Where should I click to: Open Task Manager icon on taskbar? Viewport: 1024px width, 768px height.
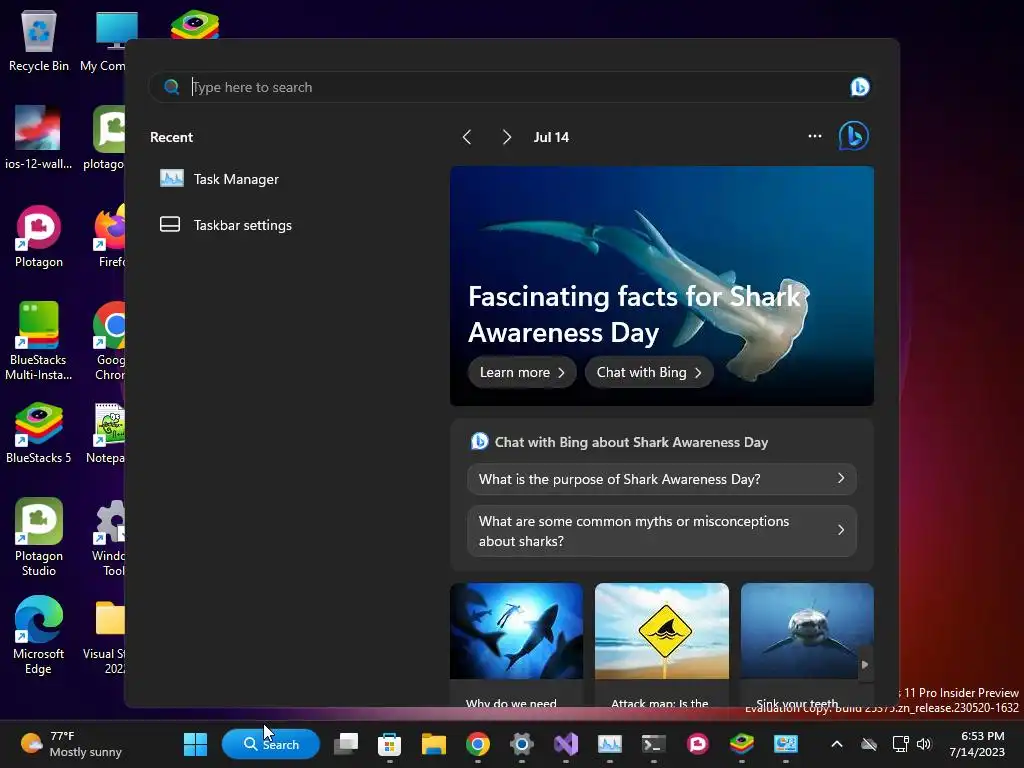[610, 744]
